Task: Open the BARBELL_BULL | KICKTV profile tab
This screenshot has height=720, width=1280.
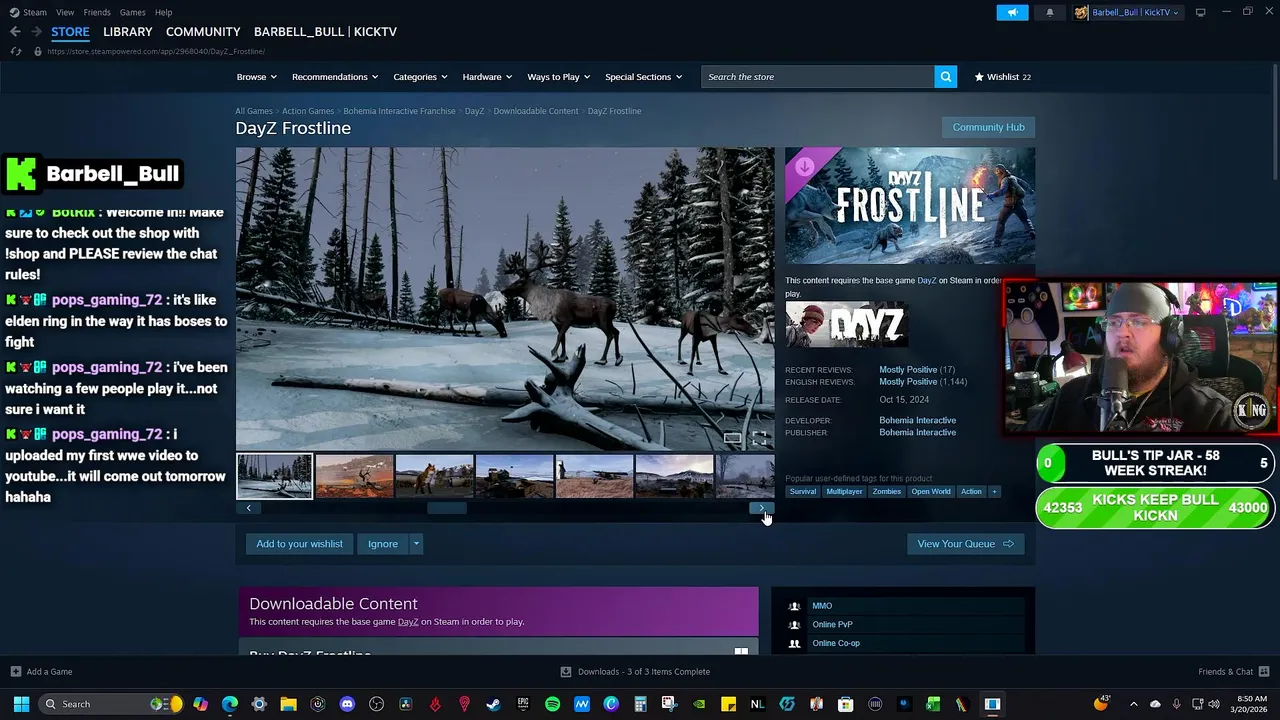Action: click(325, 32)
